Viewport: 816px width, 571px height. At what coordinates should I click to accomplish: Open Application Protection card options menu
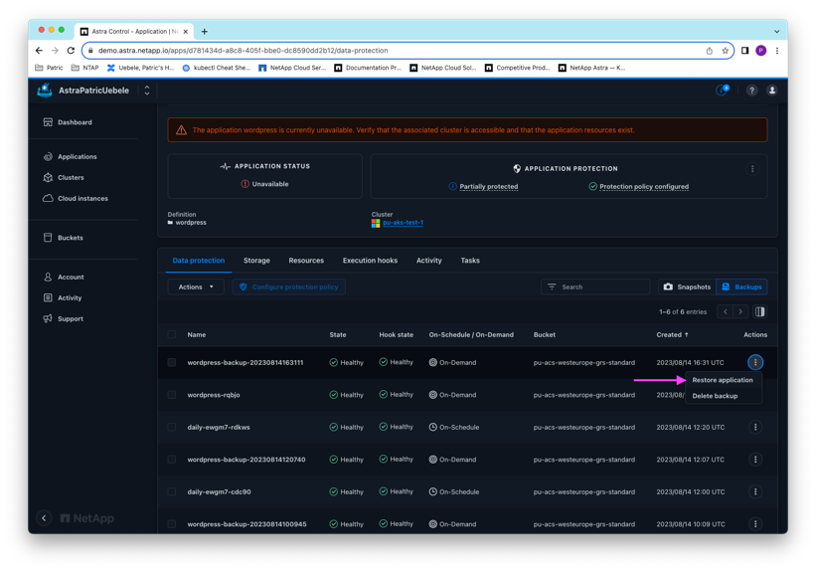[752, 169]
